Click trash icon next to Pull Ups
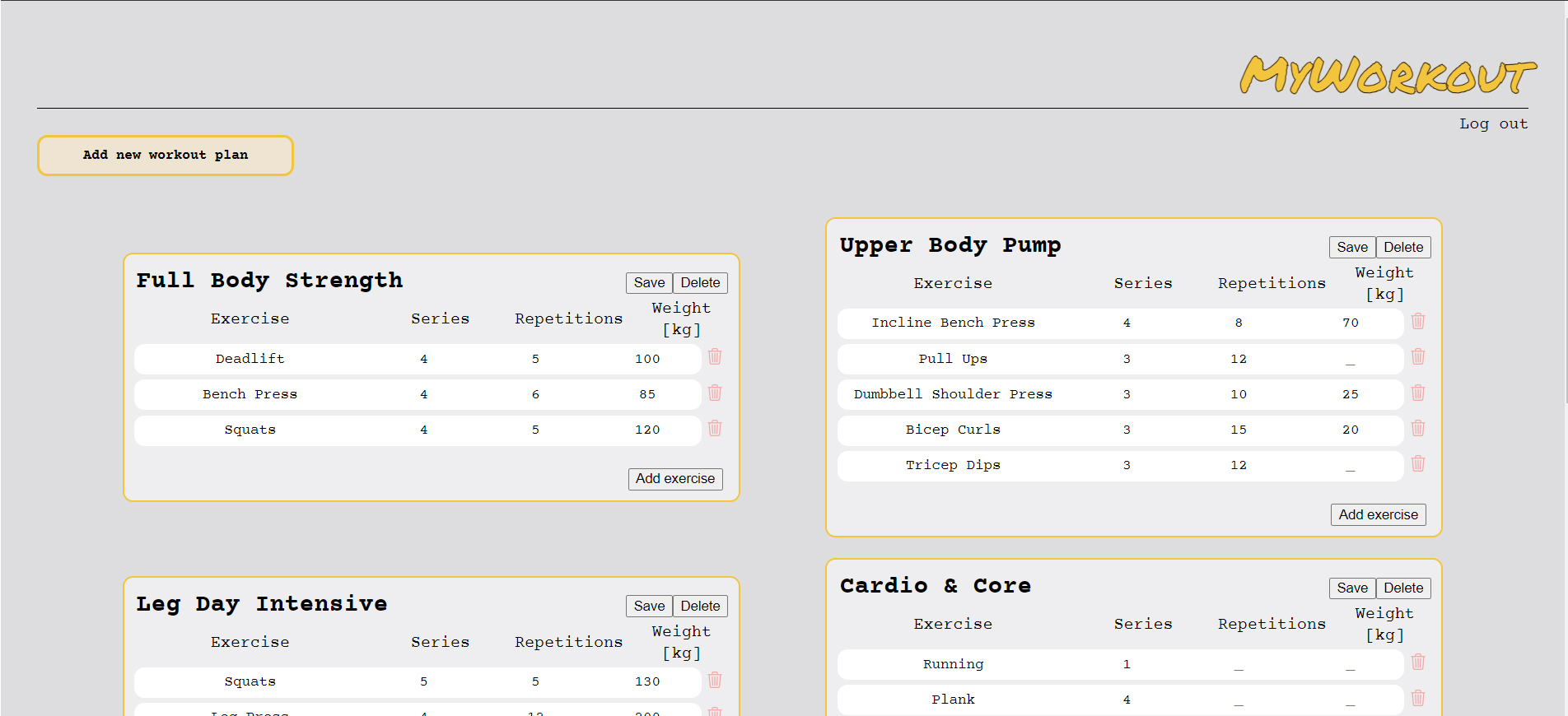This screenshot has height=716, width=1568. 1418,357
